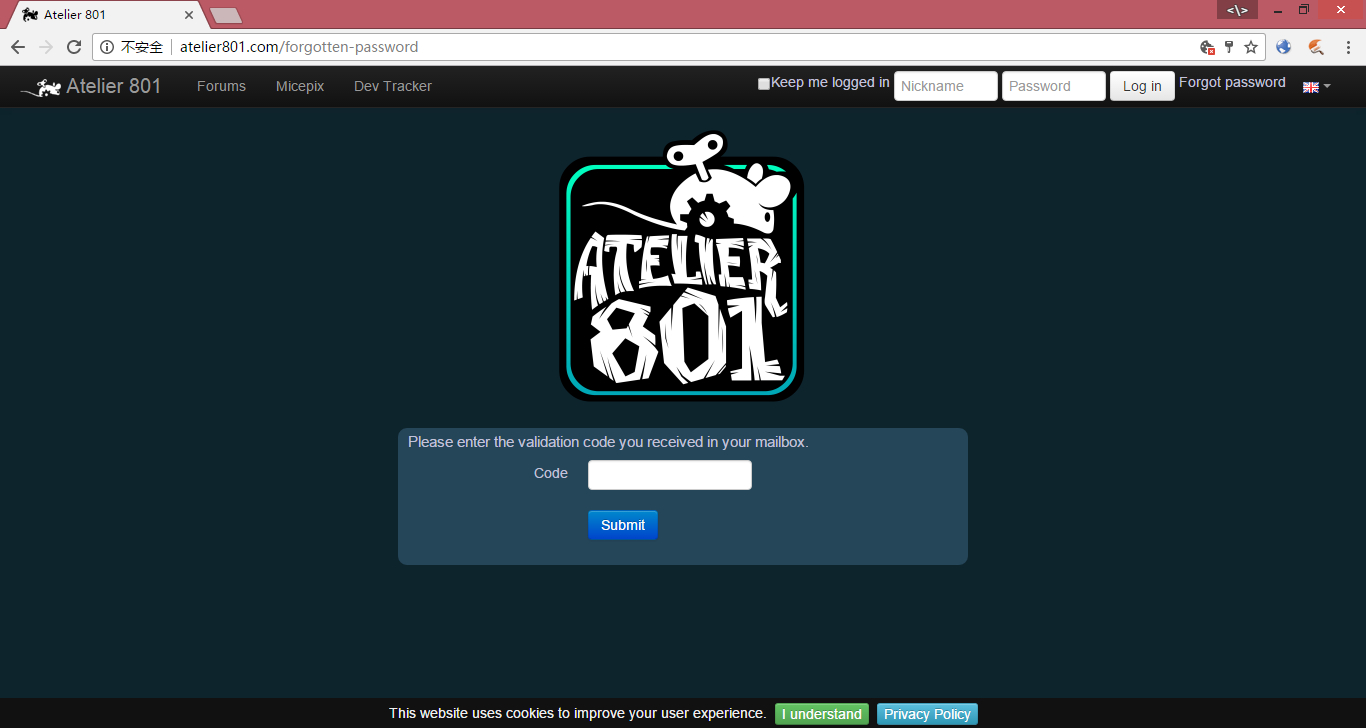Submit the validation code form

coord(623,525)
